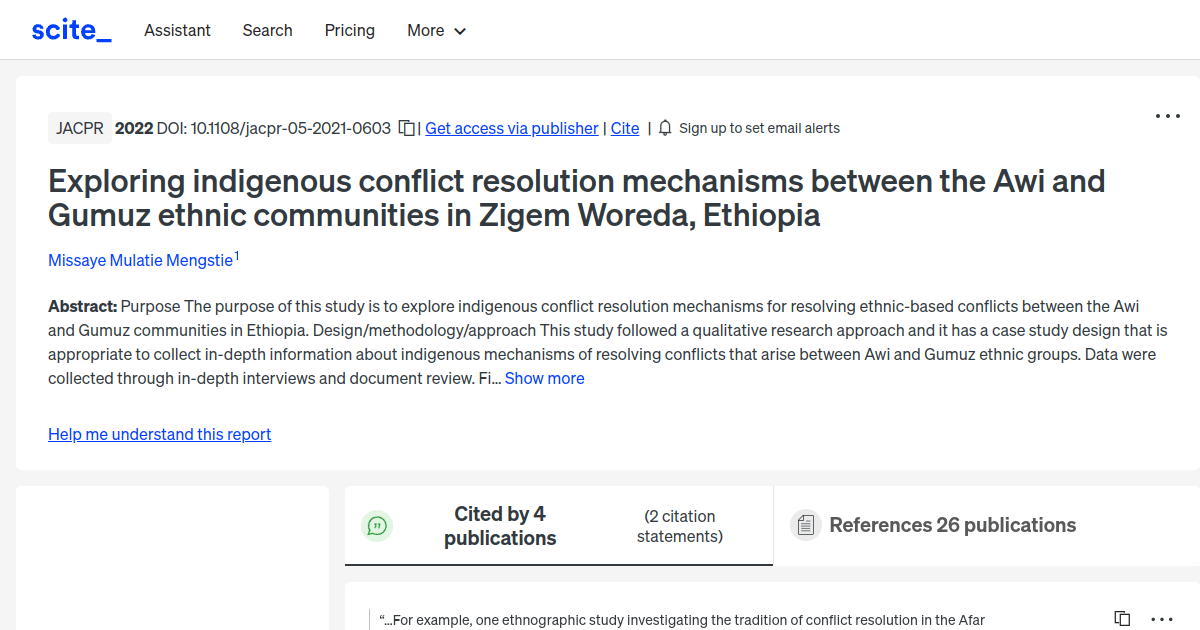This screenshot has height=630, width=1200.
Task: Click Get access via publisher link
Action: 512,128
